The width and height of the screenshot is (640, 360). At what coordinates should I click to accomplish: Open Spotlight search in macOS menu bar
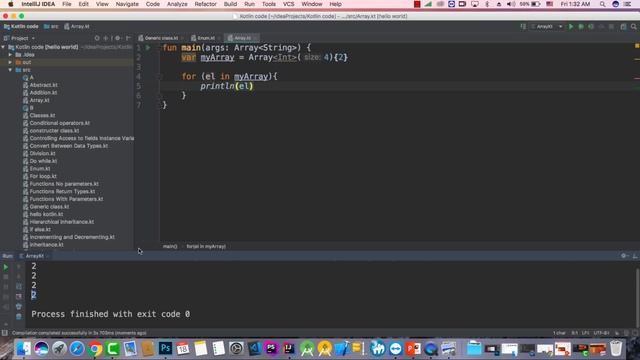click(x=602, y=4)
